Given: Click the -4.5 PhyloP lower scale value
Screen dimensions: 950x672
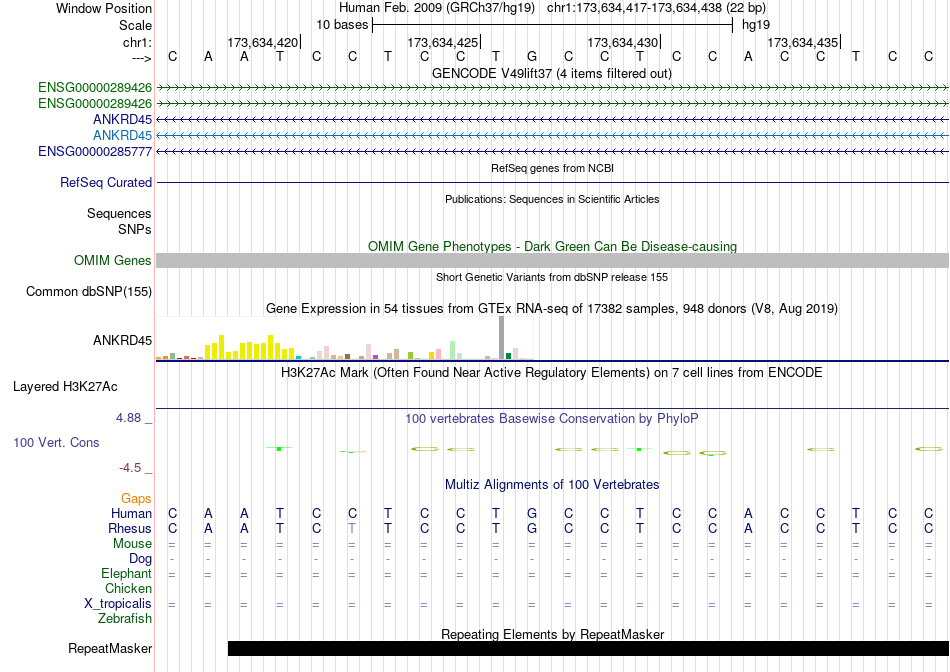Looking at the screenshot, I should point(130,468).
